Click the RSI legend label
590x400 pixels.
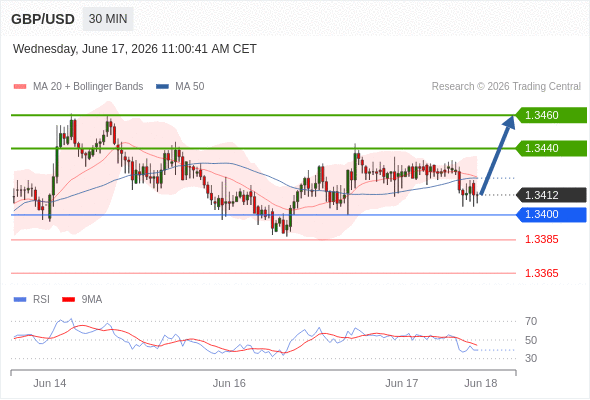click(41, 300)
